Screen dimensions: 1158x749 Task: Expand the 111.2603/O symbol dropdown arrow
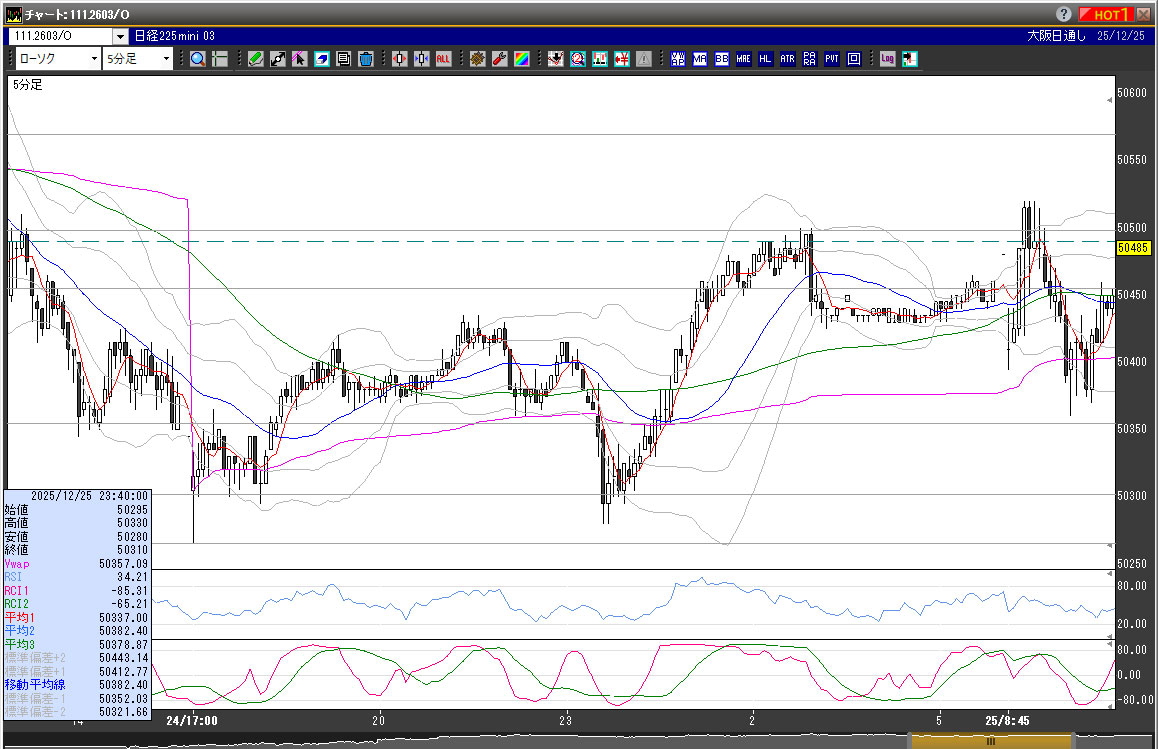(x=120, y=35)
